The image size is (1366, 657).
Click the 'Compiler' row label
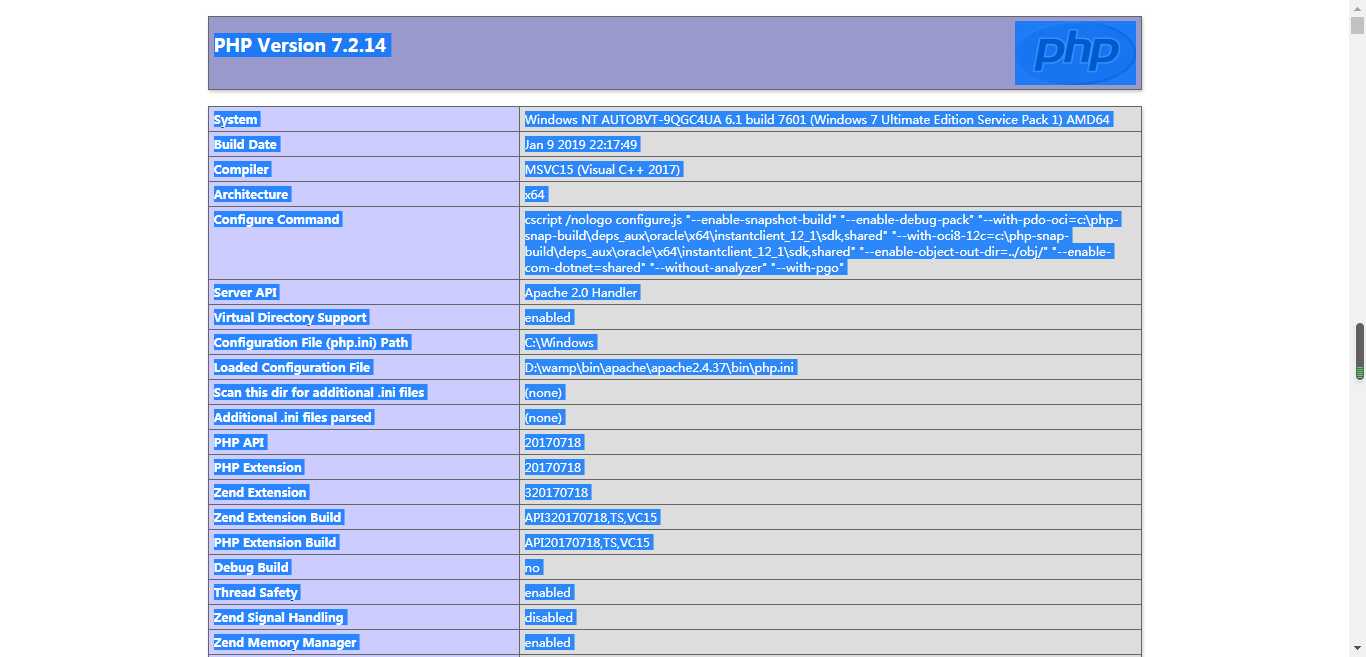click(x=242, y=169)
